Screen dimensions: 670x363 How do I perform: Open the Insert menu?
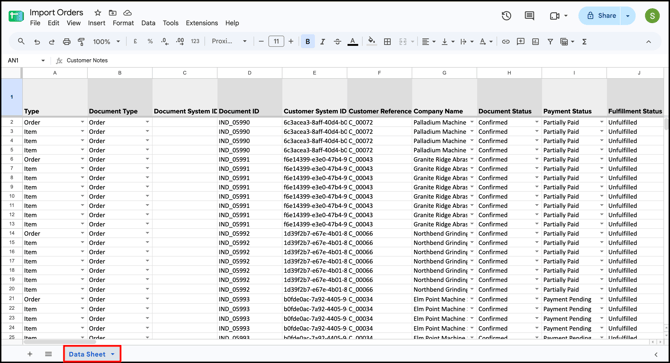pyautogui.click(x=97, y=23)
